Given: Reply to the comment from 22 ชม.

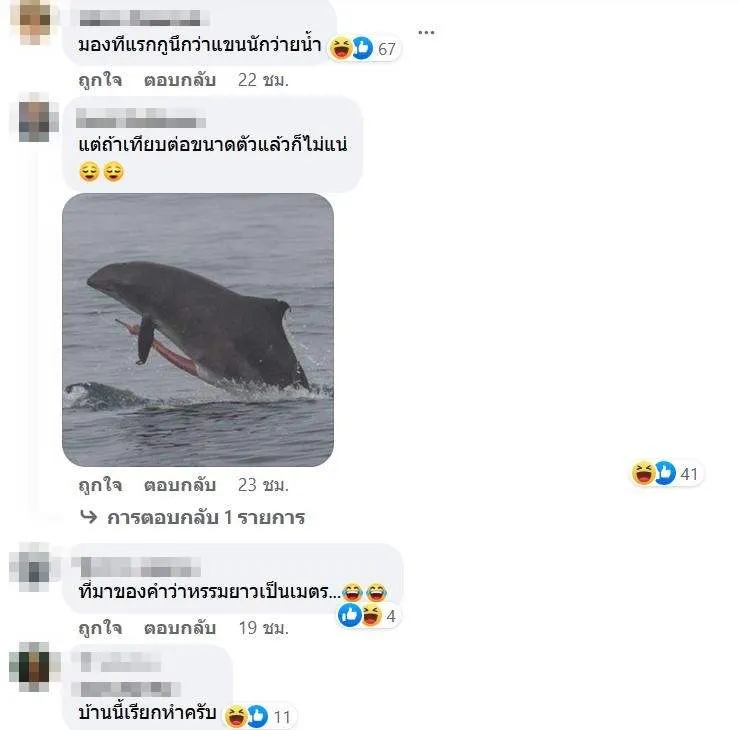Looking at the screenshot, I should [x=180, y=80].
